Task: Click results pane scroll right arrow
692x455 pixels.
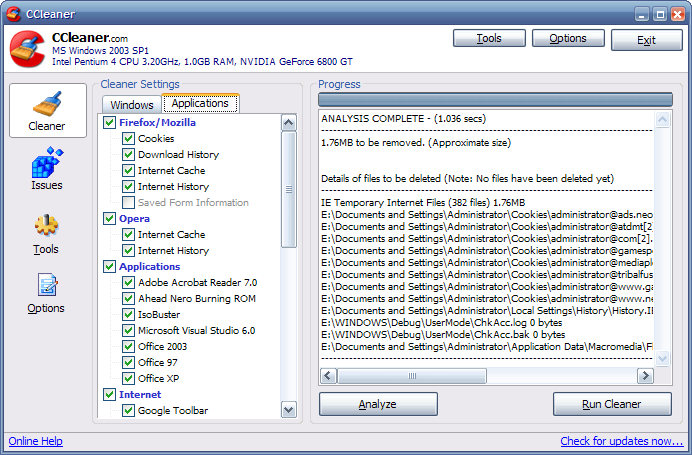Action: [645, 376]
